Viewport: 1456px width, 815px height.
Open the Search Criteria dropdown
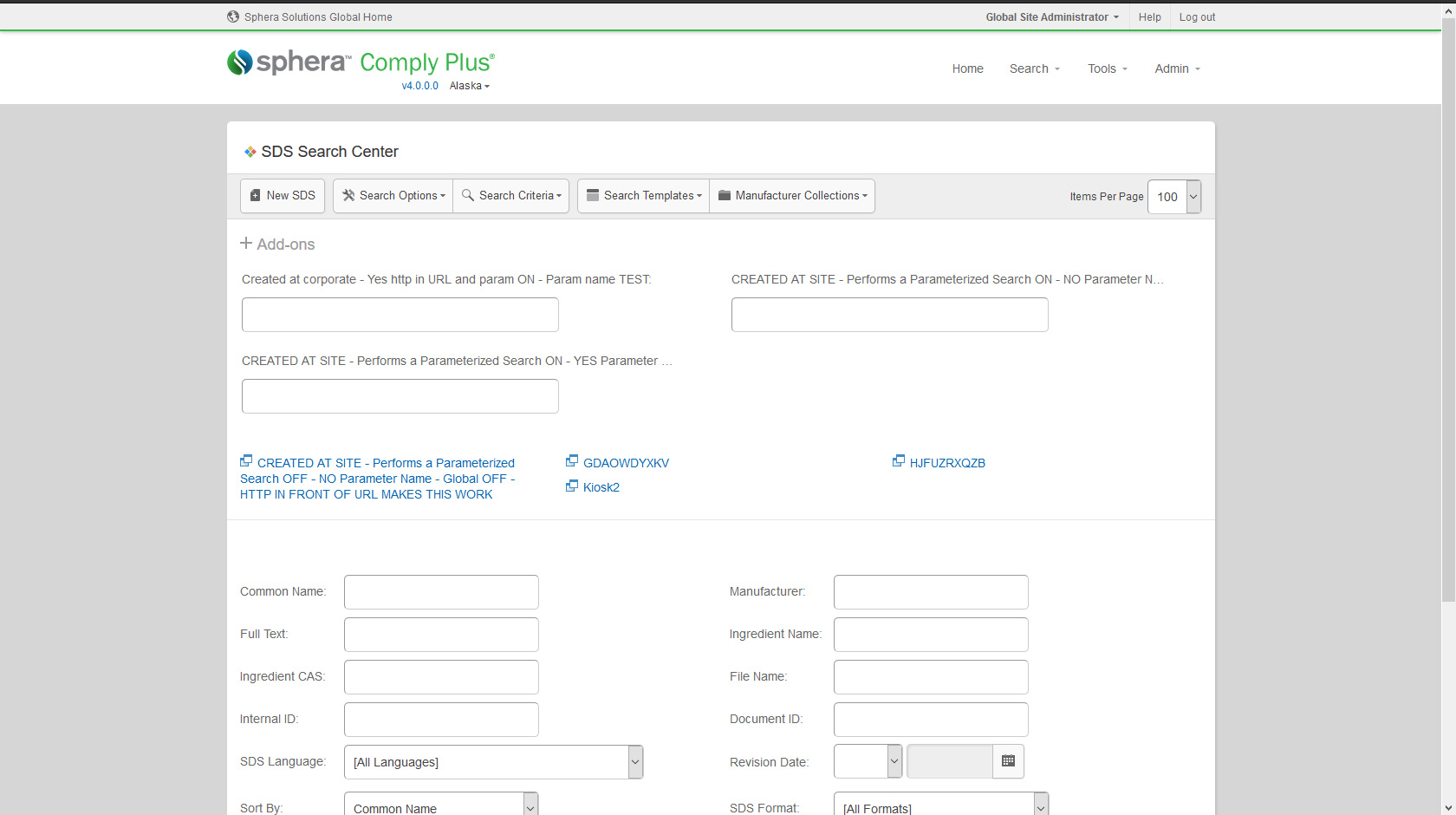click(511, 196)
